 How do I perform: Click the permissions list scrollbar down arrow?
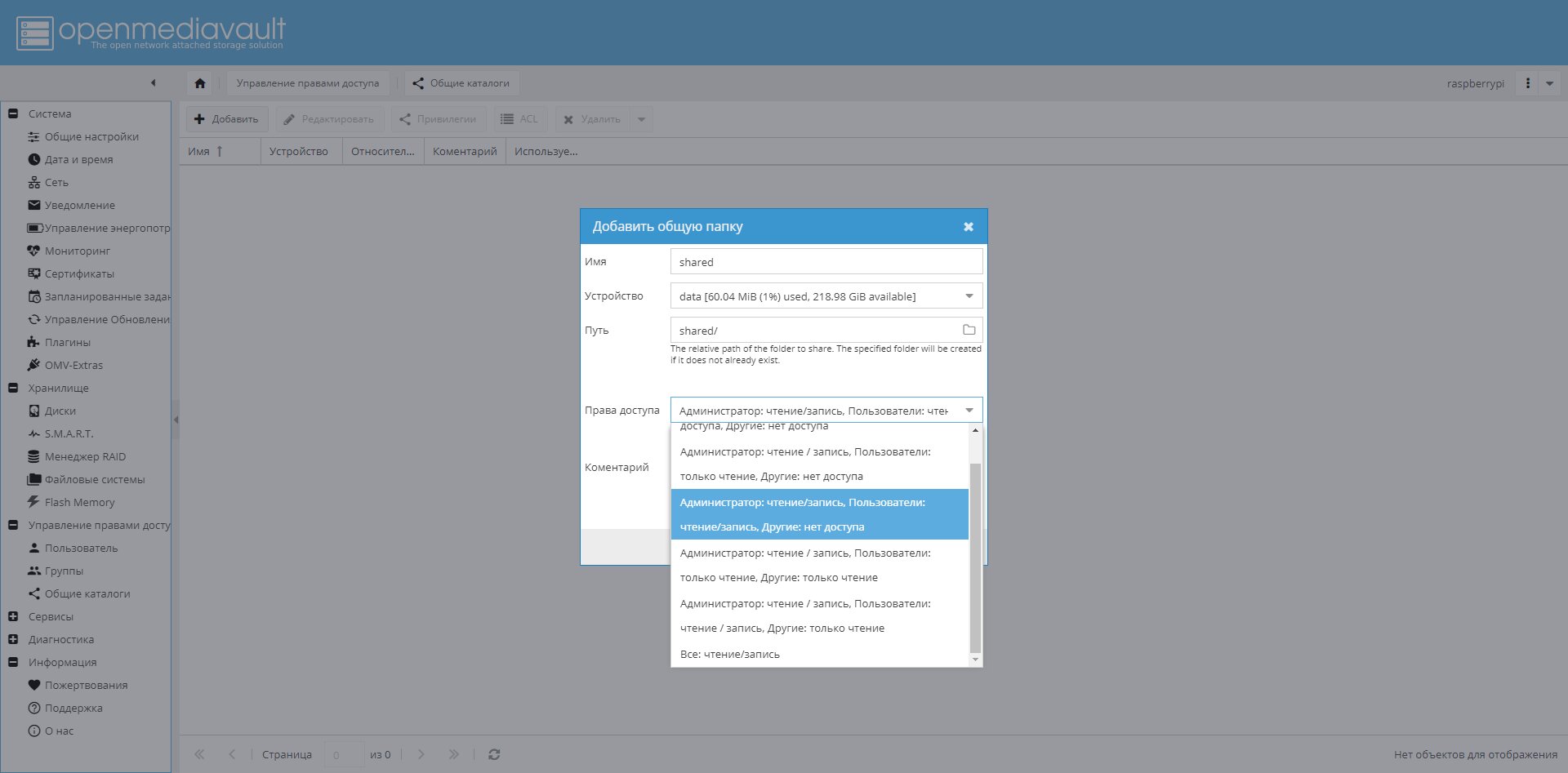[975, 660]
